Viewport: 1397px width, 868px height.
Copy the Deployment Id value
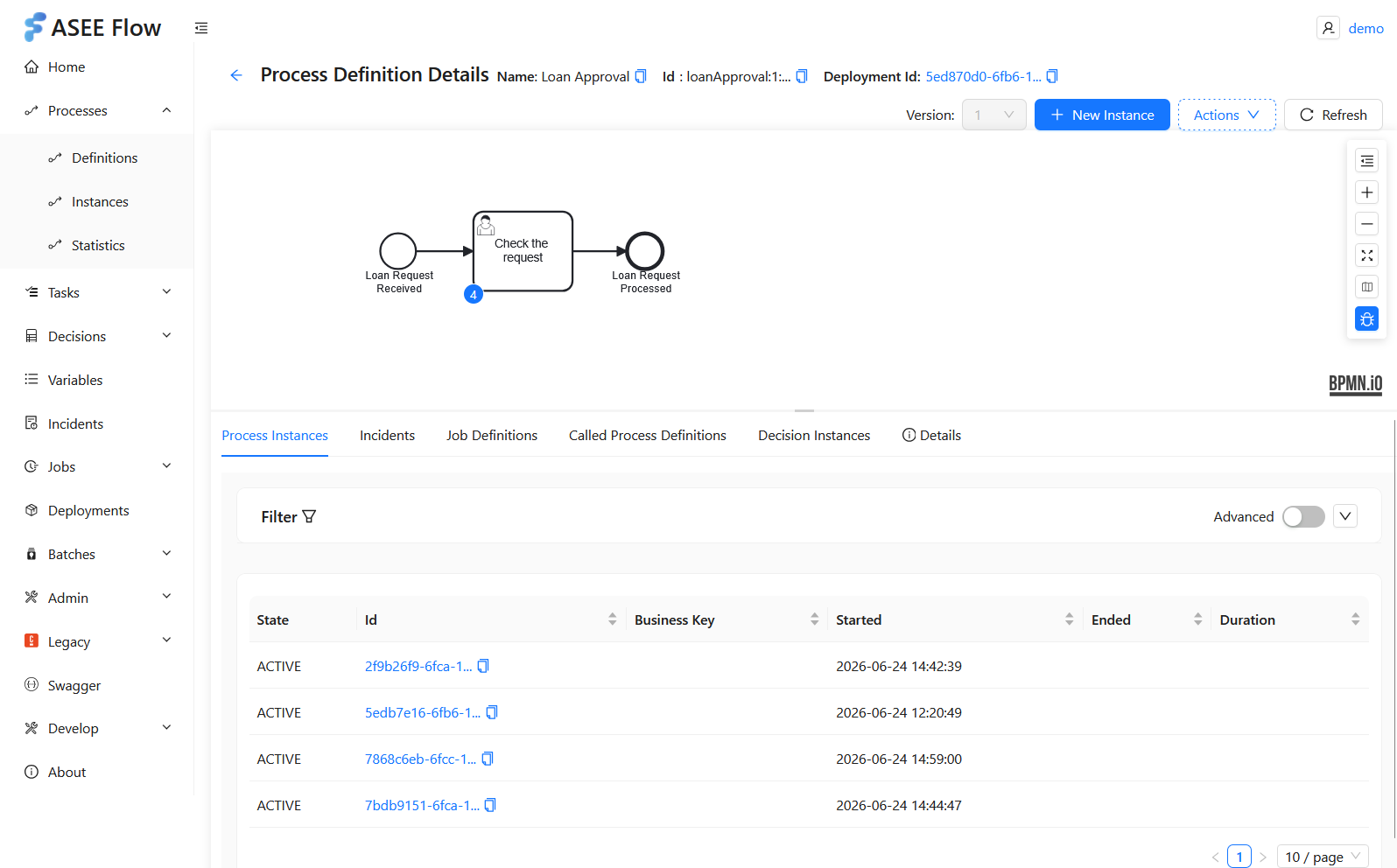click(x=1052, y=76)
